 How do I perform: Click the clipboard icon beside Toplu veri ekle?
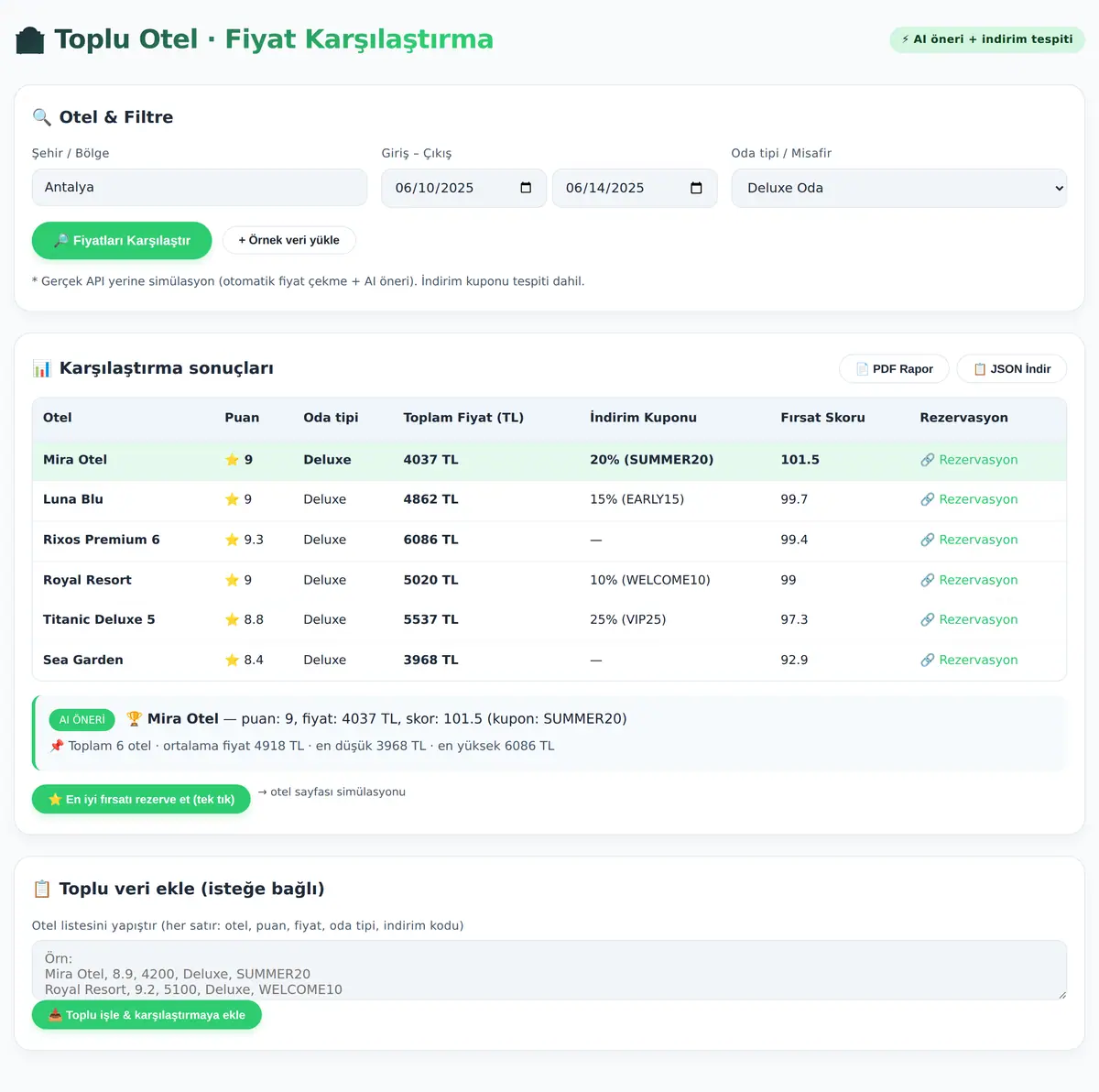pyautogui.click(x=41, y=889)
